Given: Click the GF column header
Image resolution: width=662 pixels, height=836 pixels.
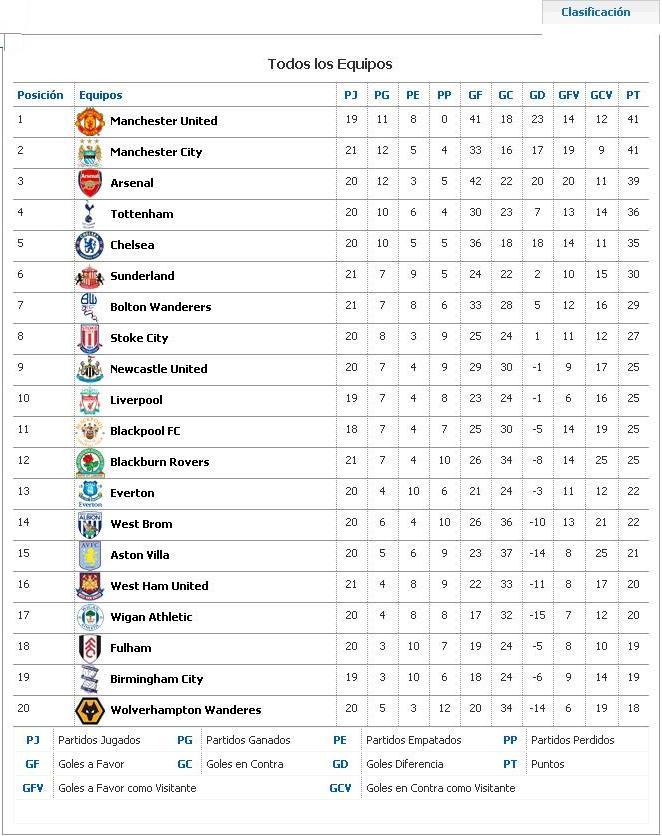Looking at the screenshot, I should 475,95.
